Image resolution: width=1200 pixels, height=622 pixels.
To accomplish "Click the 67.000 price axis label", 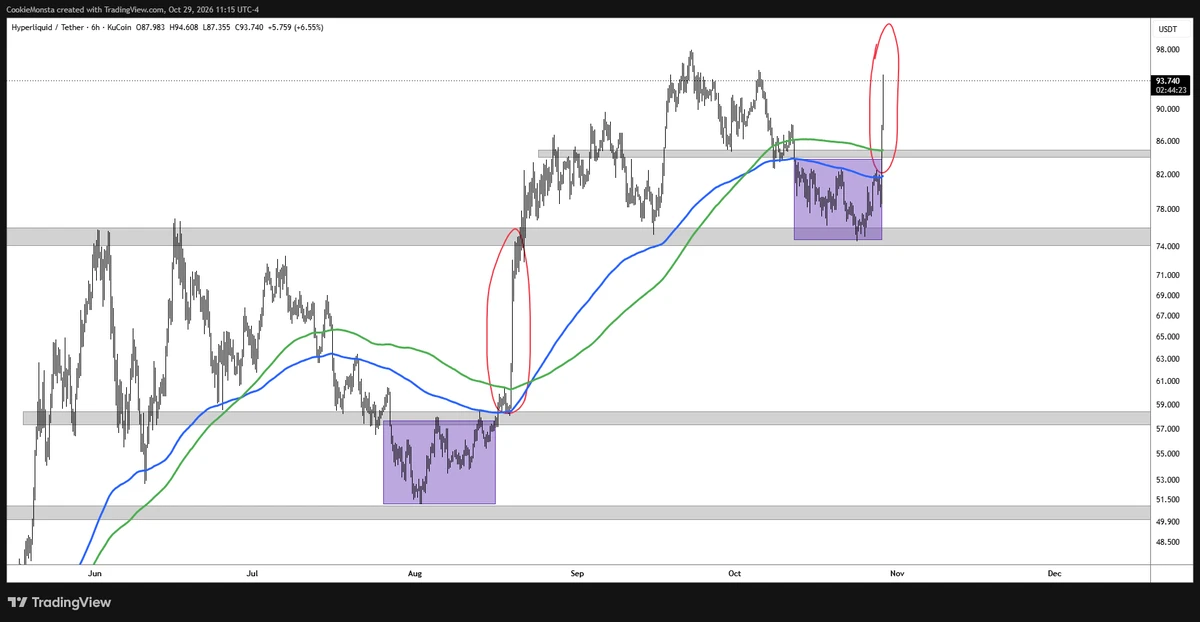I will [1168, 316].
